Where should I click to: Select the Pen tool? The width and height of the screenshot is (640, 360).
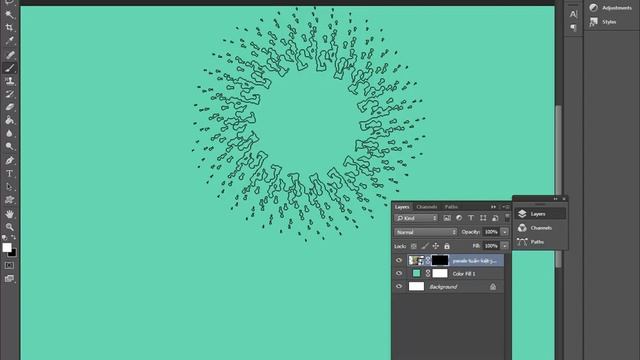coord(9,160)
